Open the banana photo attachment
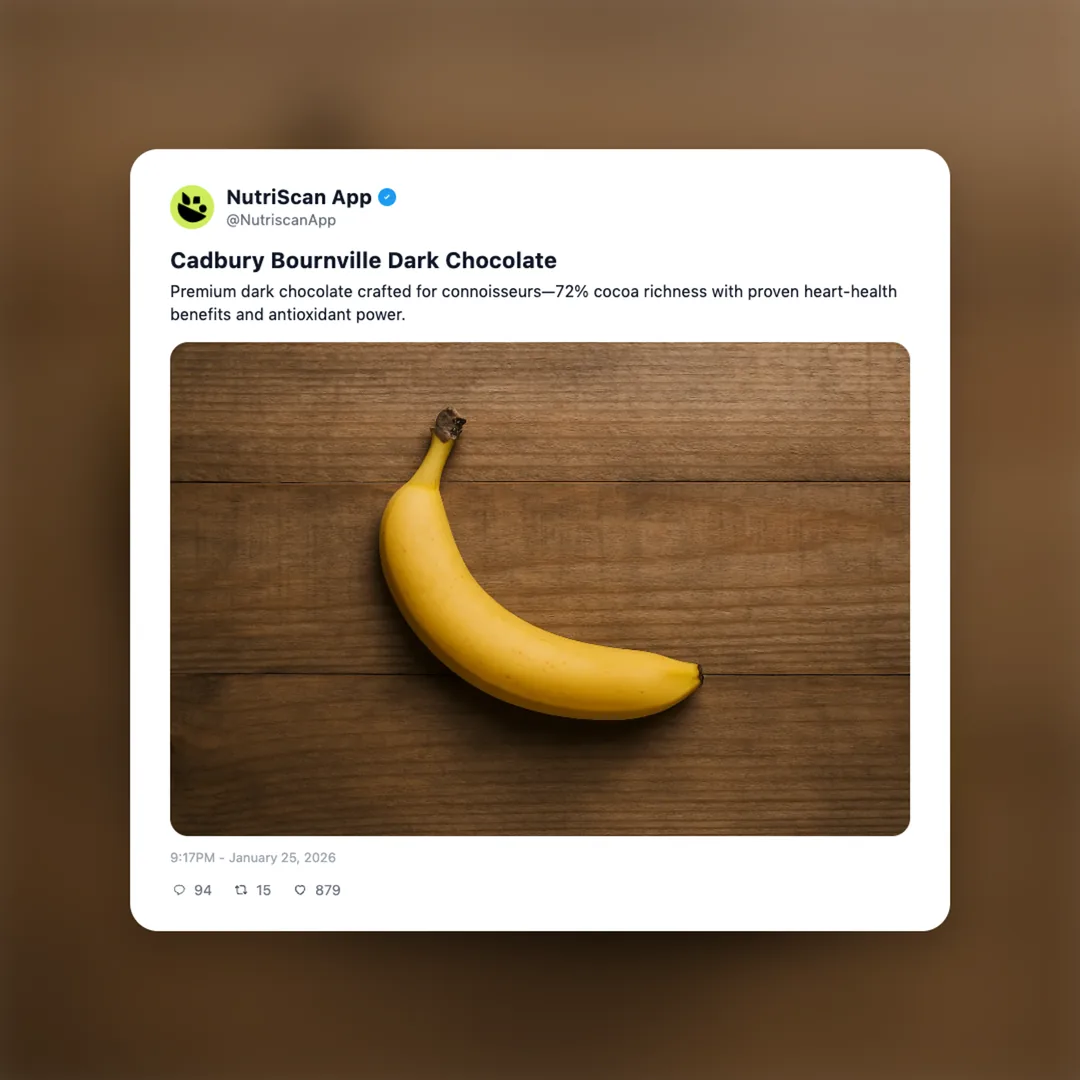 coord(540,589)
